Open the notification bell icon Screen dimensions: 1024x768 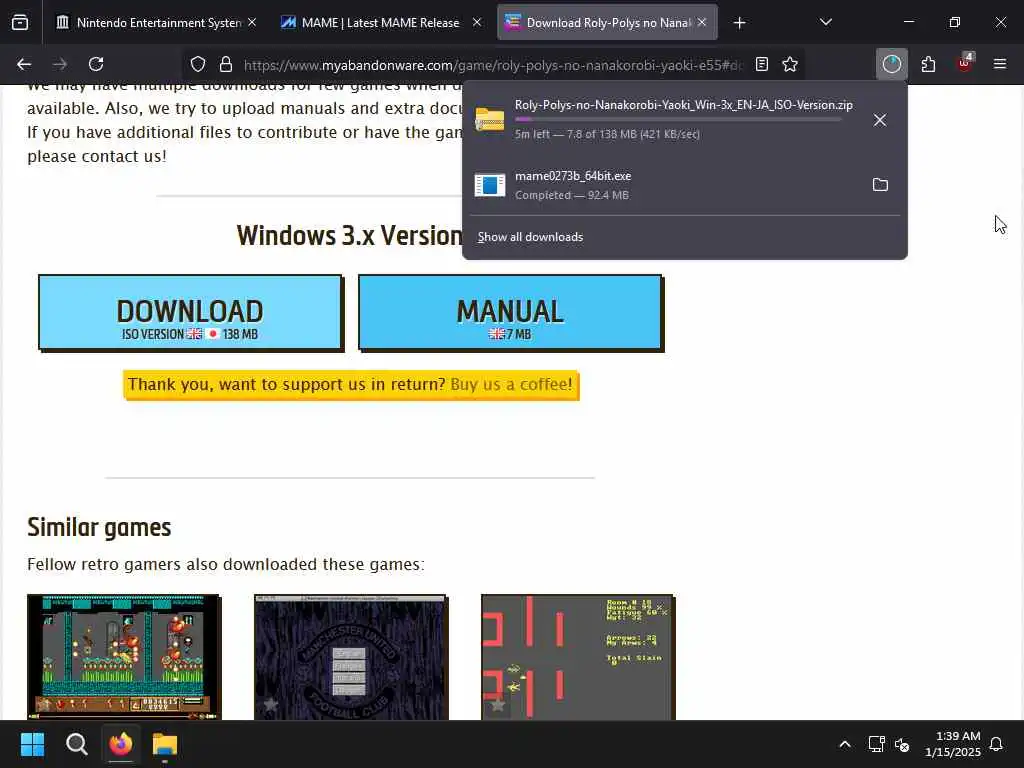[996, 744]
